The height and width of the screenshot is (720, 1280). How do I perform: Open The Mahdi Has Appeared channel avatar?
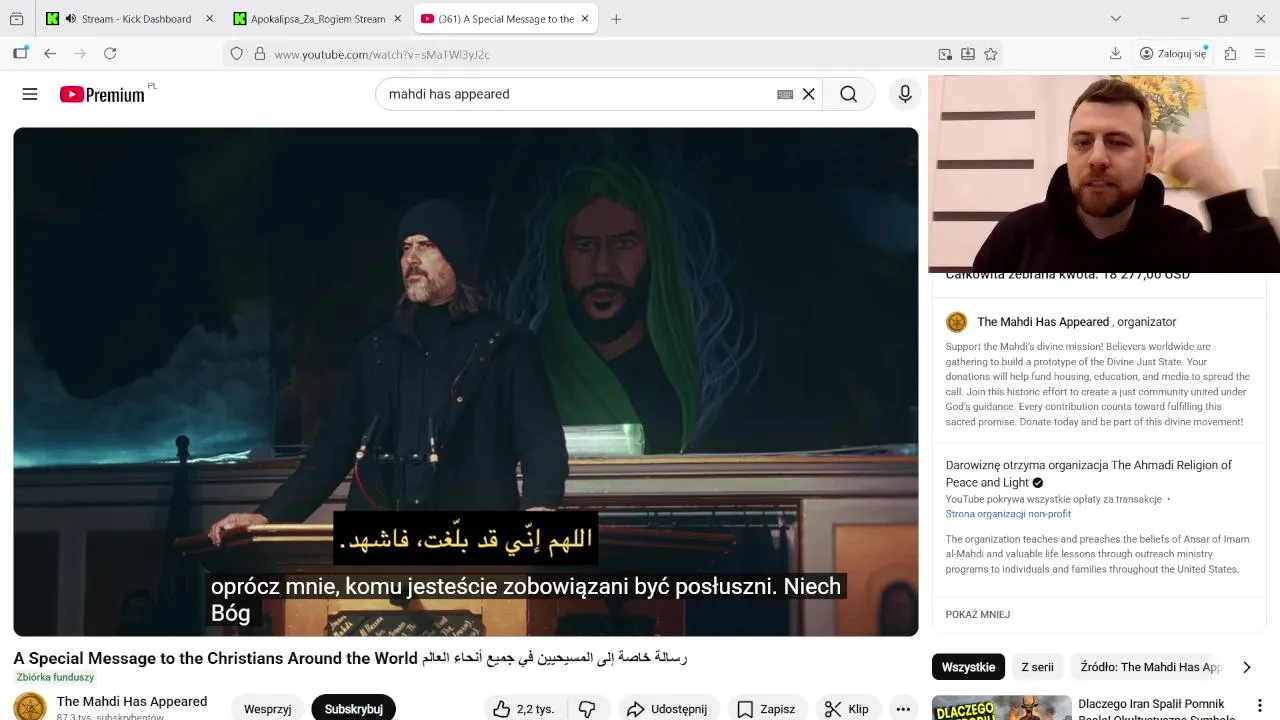pyautogui.click(x=30, y=707)
